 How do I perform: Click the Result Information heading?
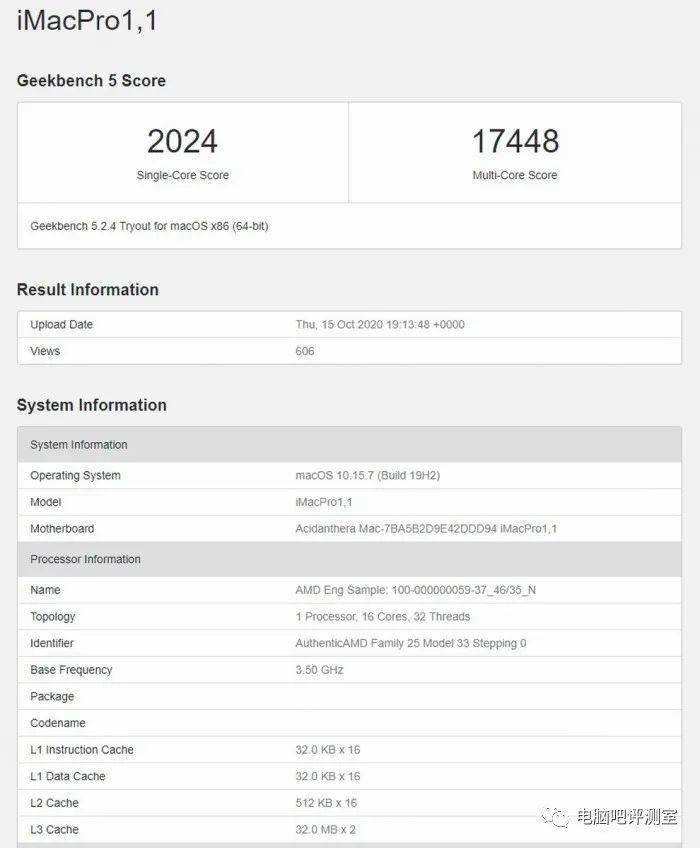coord(88,289)
